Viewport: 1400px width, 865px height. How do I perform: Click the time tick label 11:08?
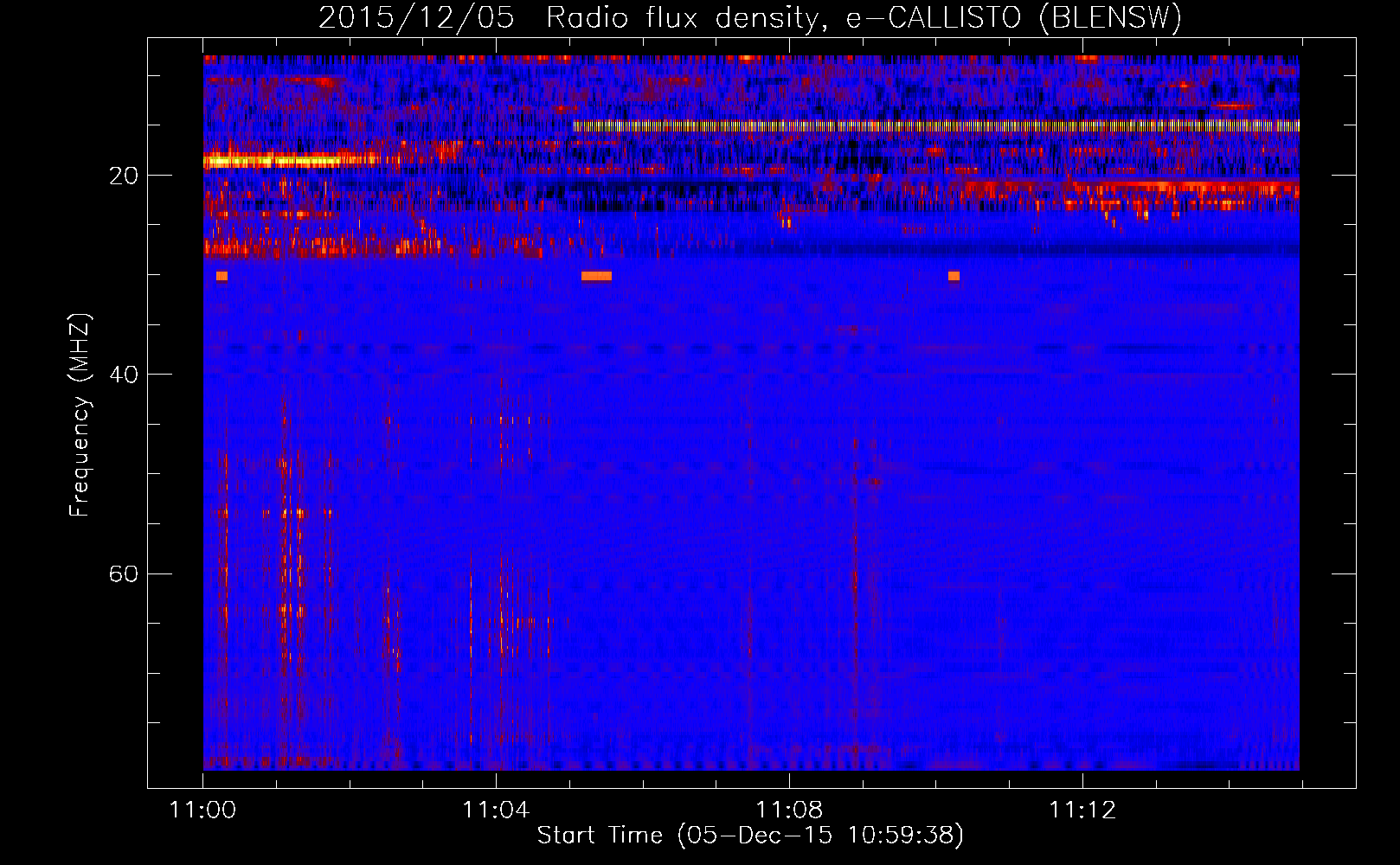click(789, 810)
